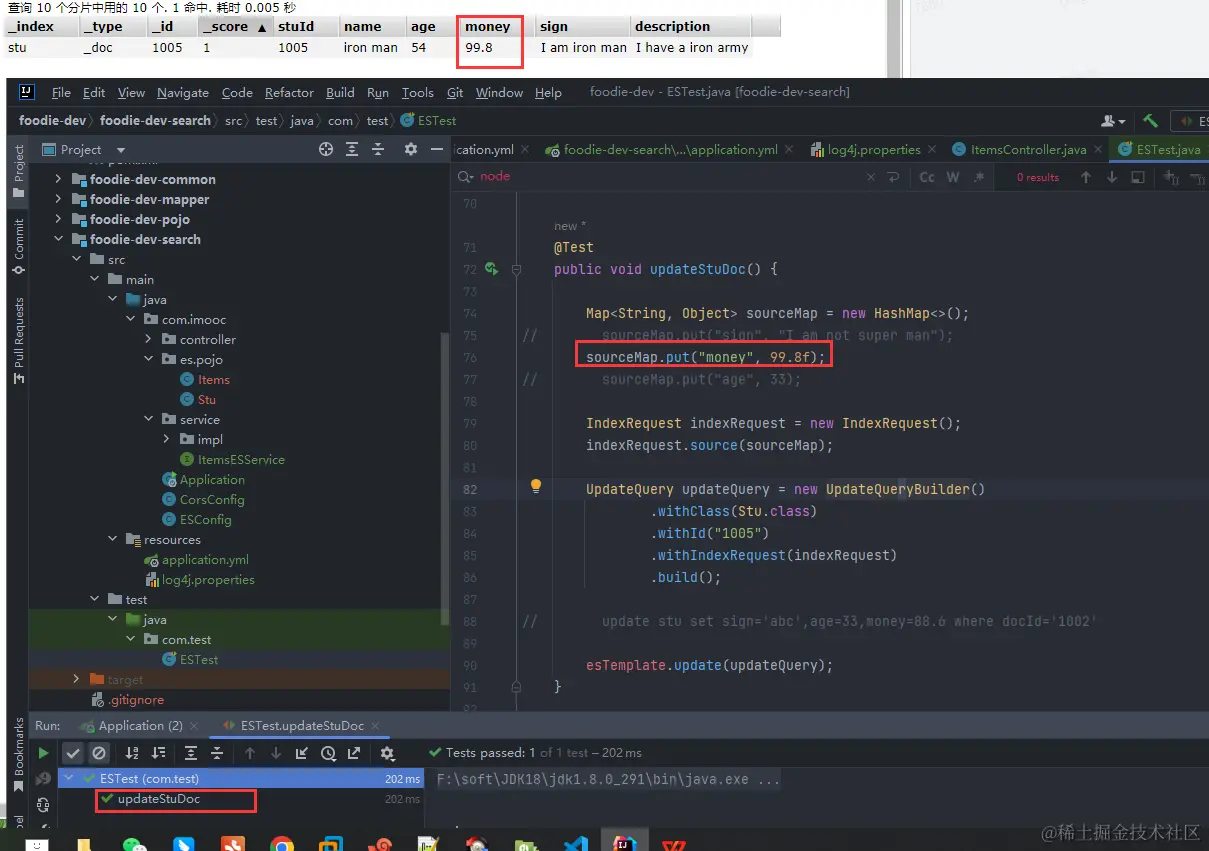Toggle Show Passed tests checkmark

coord(73,753)
